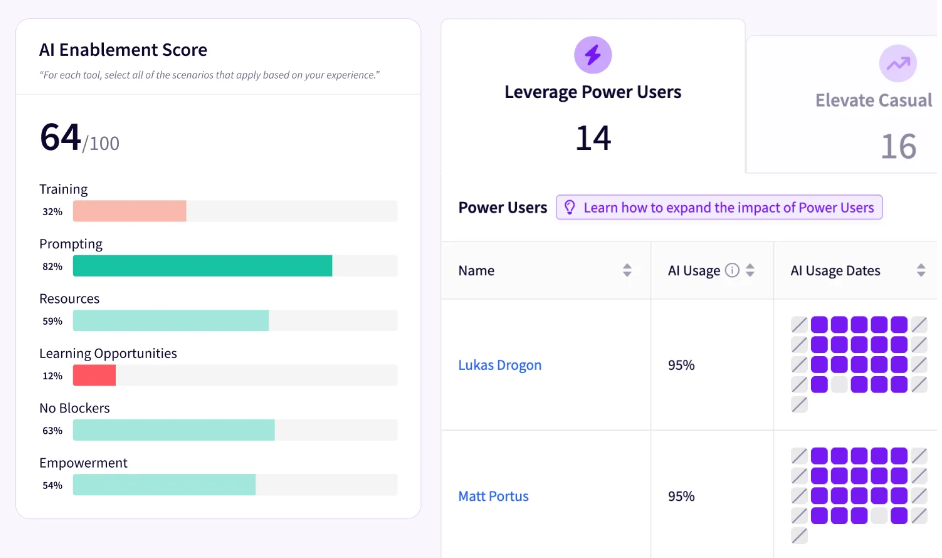
Task: Sort by AI Usage column arrows
Action: coord(750,270)
